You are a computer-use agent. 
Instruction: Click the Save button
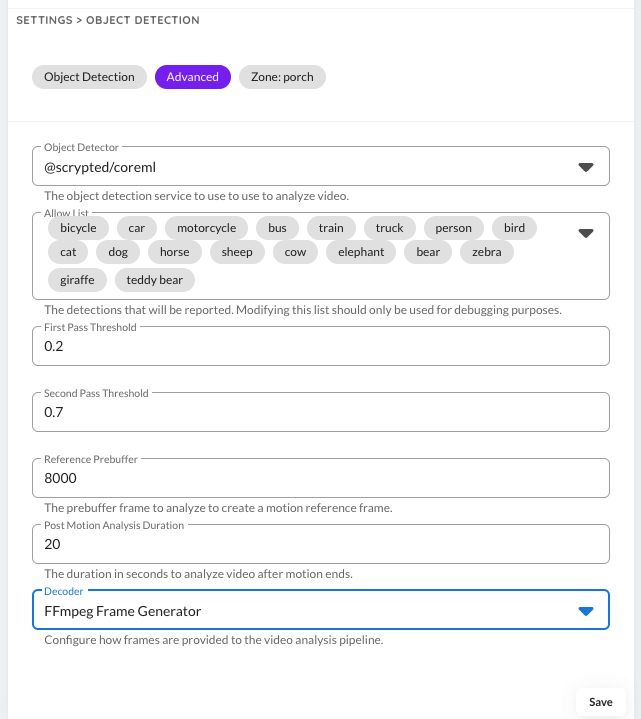[x=600, y=702]
